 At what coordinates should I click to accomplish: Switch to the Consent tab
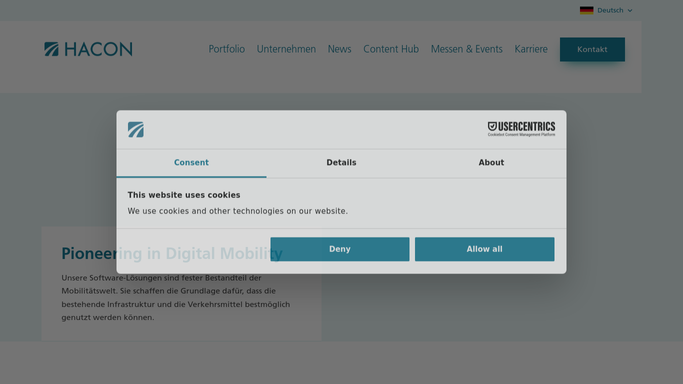pos(191,163)
